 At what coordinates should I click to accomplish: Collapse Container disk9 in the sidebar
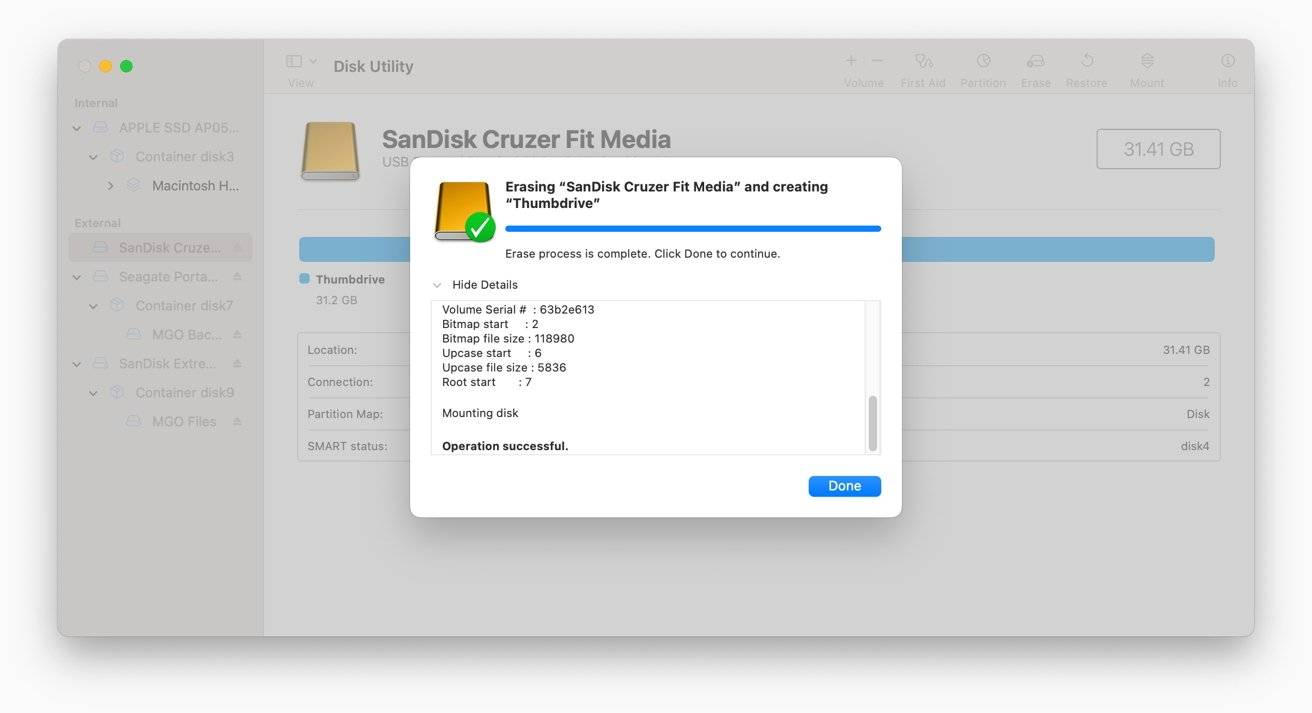pyautogui.click(x=92, y=392)
